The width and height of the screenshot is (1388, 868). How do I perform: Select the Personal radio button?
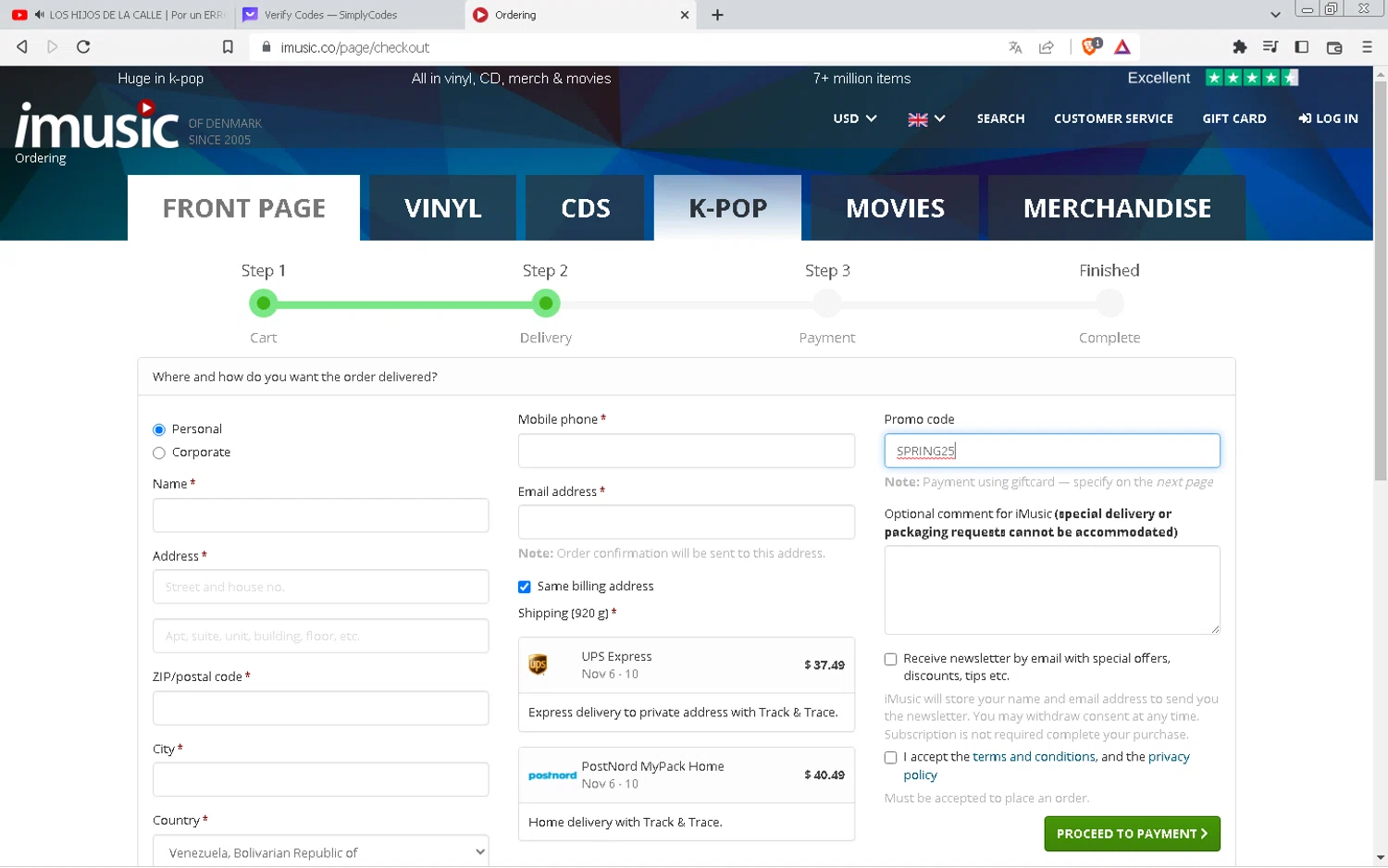pos(159,429)
